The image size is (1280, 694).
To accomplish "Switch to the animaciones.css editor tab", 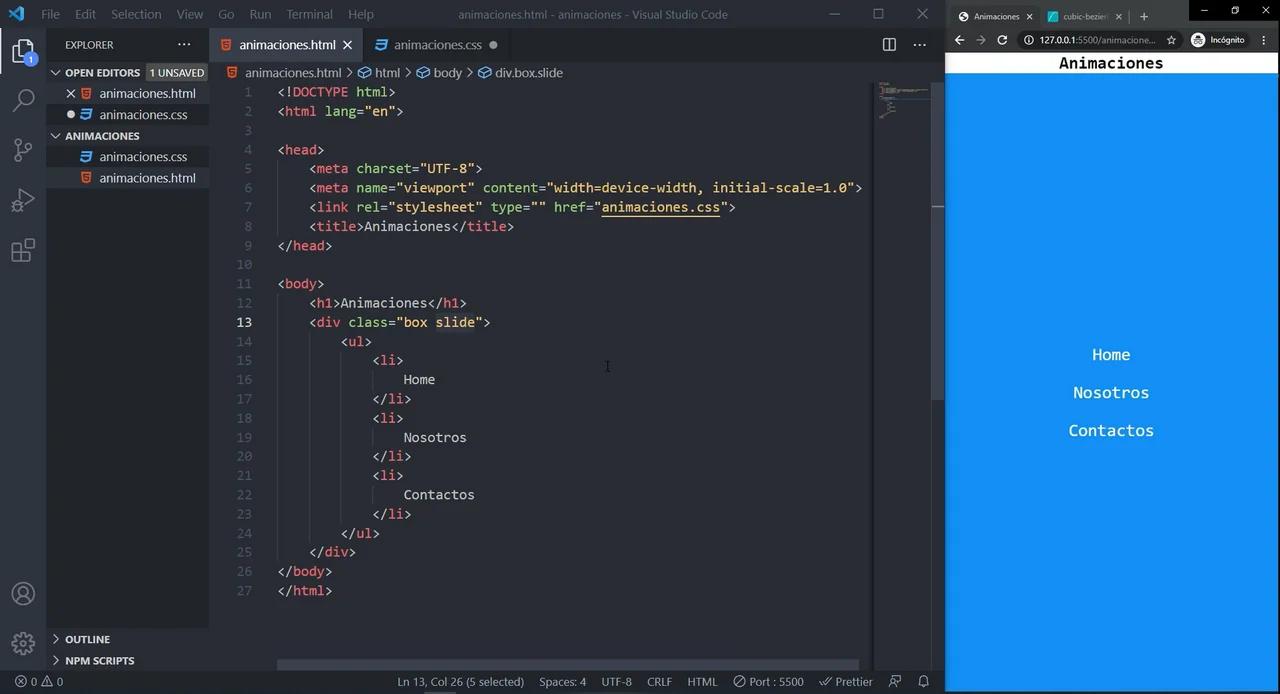I will coord(437,45).
